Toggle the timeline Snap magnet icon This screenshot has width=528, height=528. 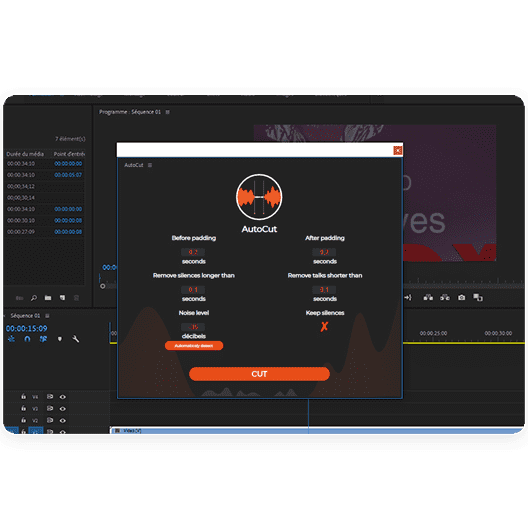(x=27, y=339)
